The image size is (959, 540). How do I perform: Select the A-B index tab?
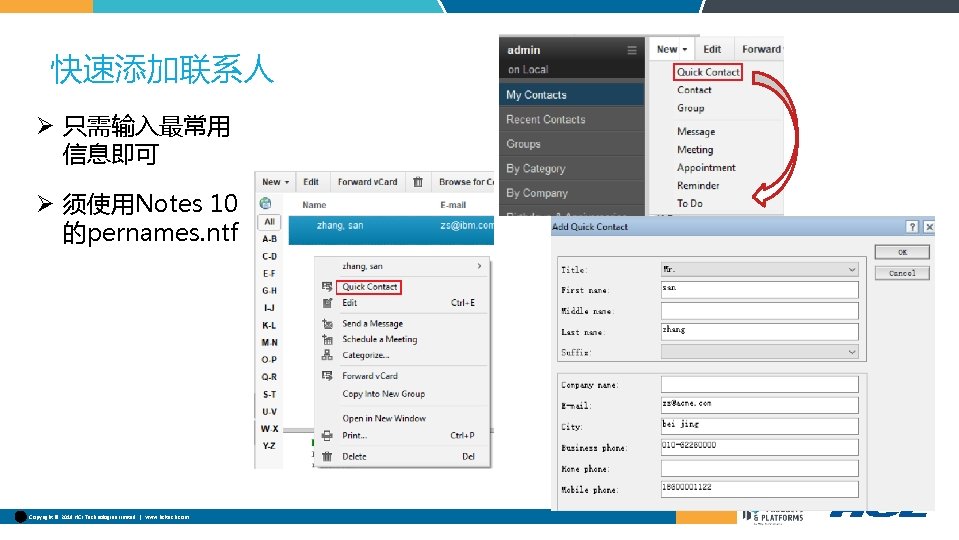pyautogui.click(x=269, y=239)
